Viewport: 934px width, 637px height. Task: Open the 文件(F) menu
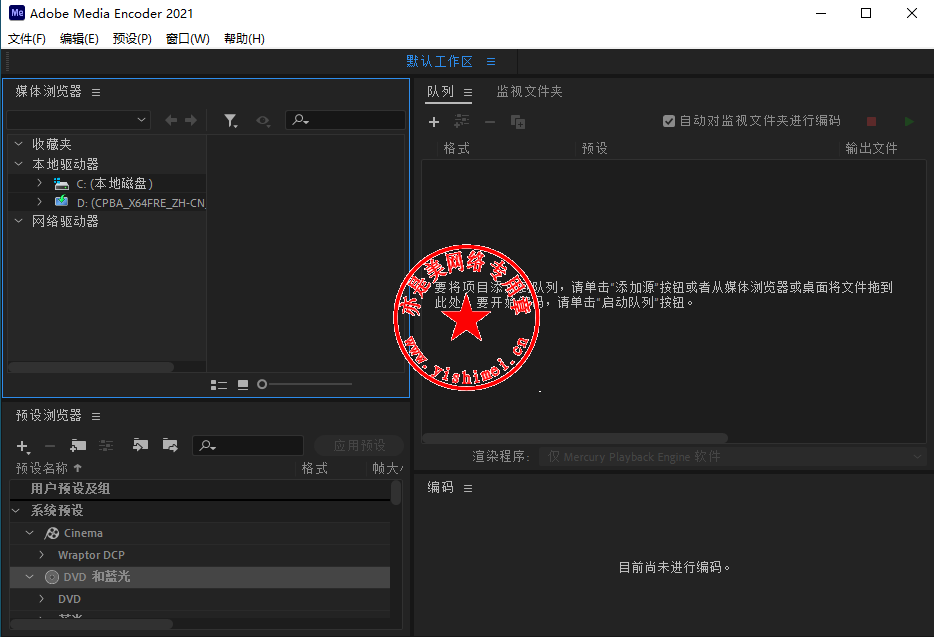tap(27, 39)
